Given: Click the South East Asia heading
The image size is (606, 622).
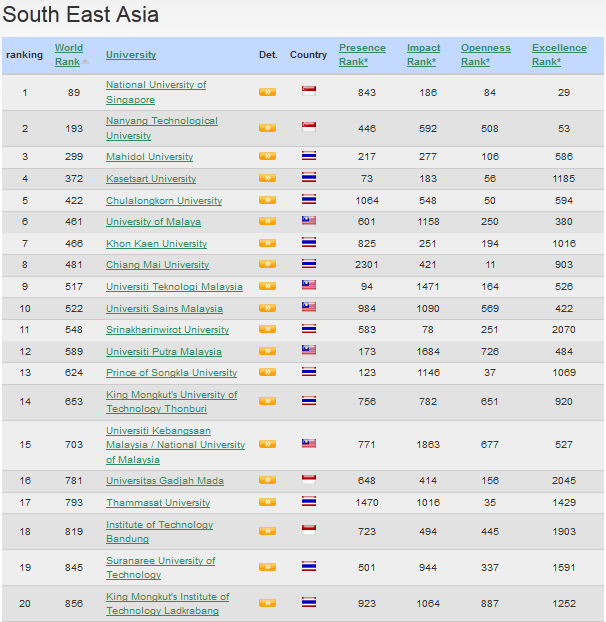Looking at the screenshot, I should click(81, 15).
